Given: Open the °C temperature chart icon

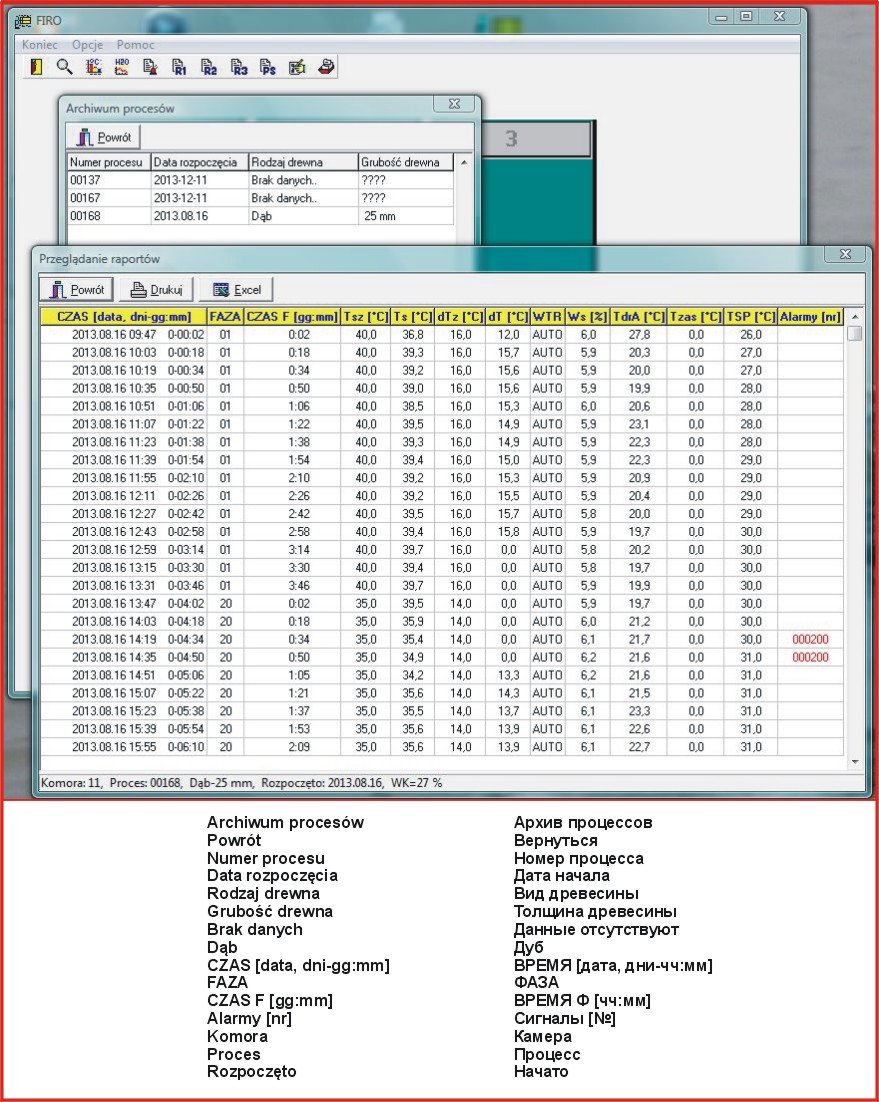Looking at the screenshot, I should (x=93, y=67).
